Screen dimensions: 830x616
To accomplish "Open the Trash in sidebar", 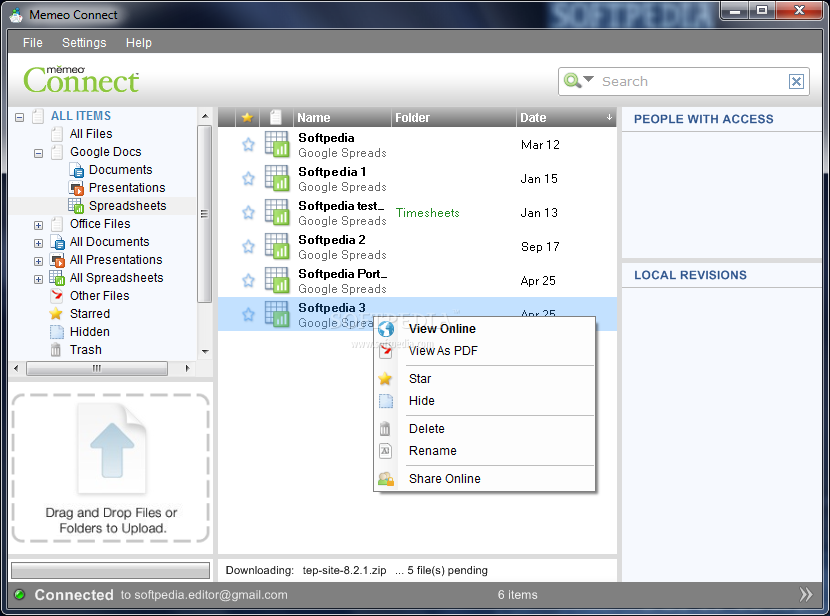I will pyautogui.click(x=86, y=350).
